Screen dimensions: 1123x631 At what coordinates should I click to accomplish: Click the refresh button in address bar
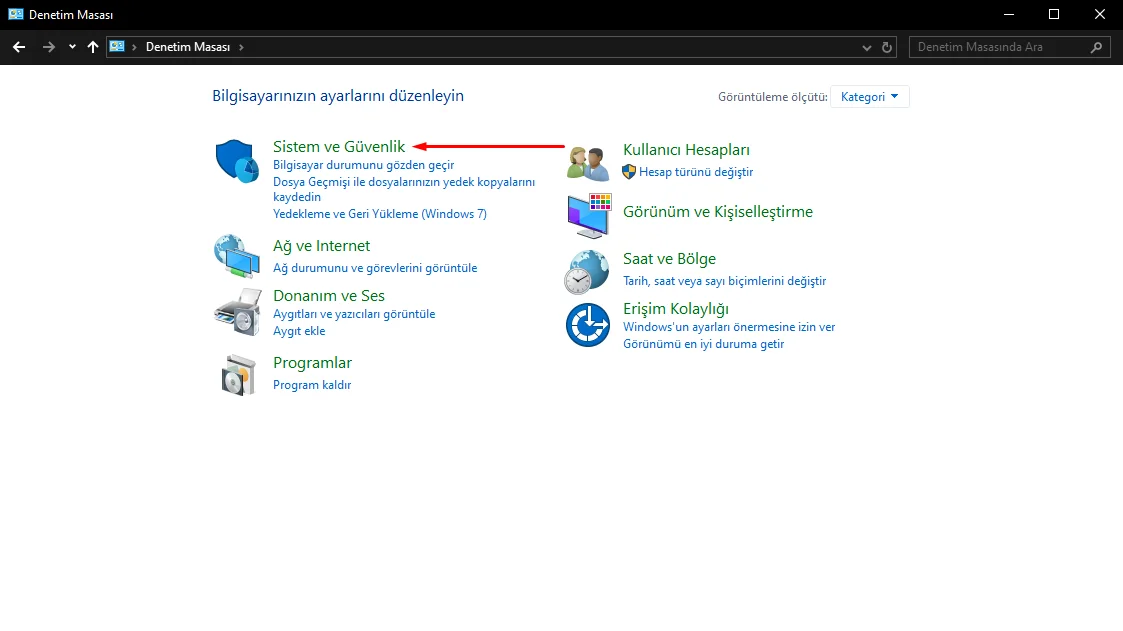pos(887,47)
